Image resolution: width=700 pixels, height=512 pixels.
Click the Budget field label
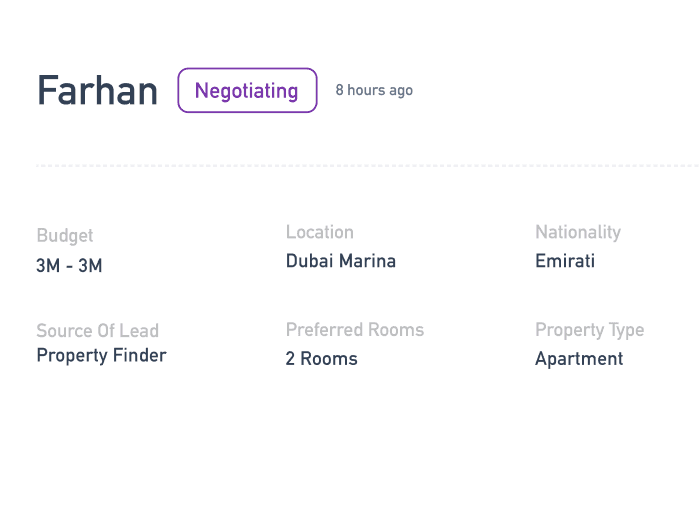point(65,236)
